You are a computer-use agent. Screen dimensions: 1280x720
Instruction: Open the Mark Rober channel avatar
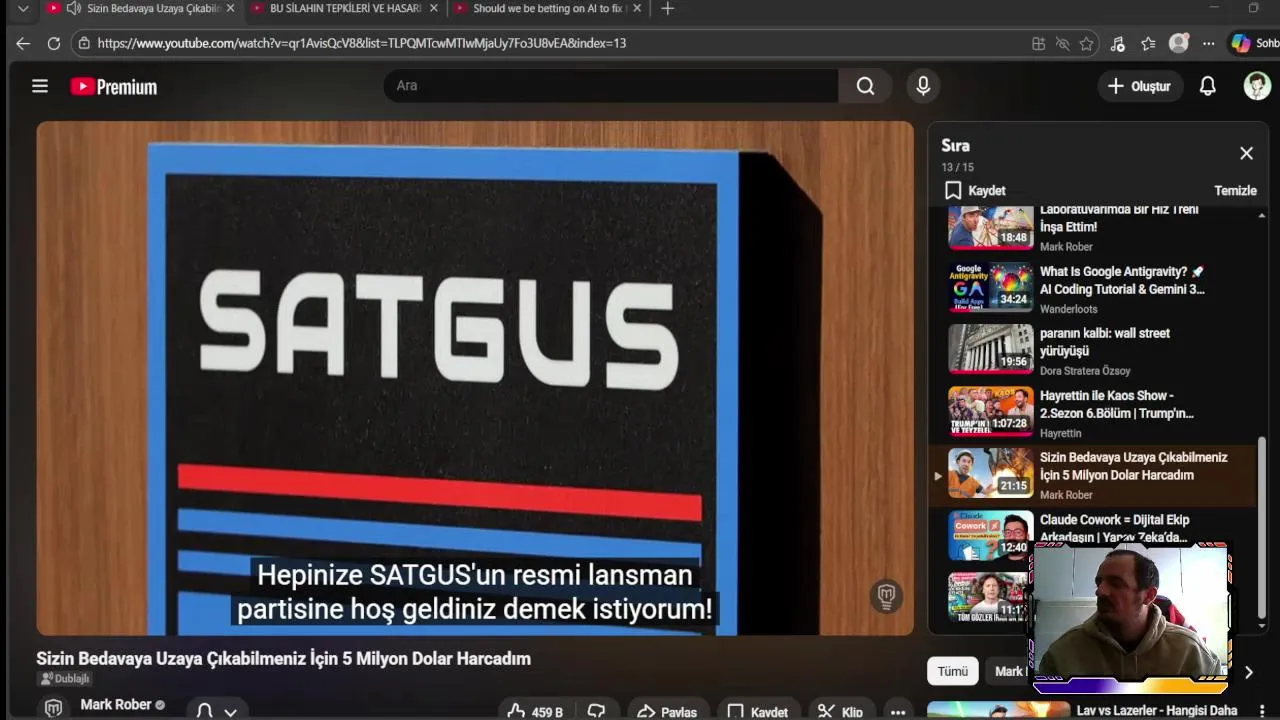click(54, 707)
